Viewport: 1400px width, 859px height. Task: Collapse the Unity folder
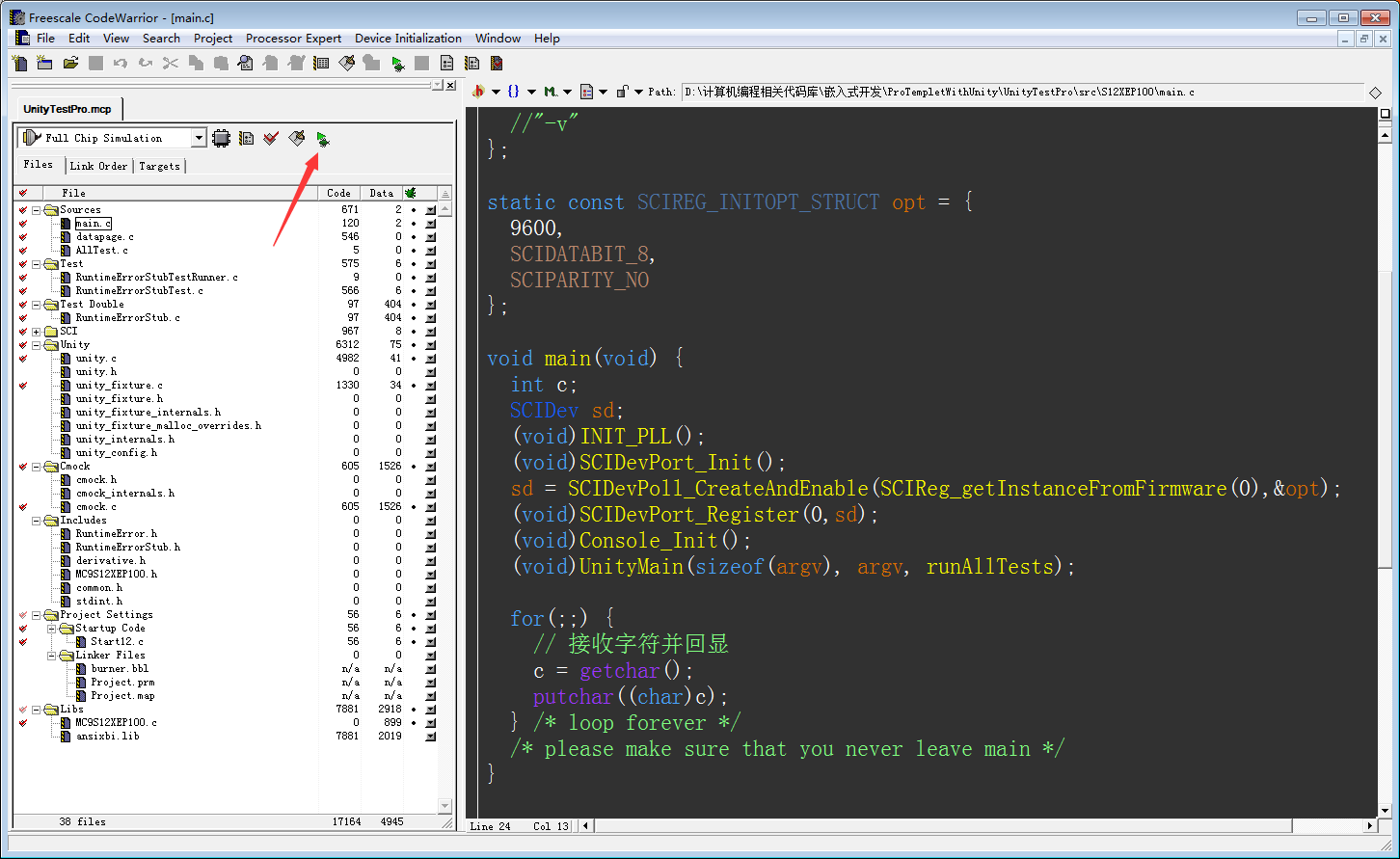coord(37,344)
